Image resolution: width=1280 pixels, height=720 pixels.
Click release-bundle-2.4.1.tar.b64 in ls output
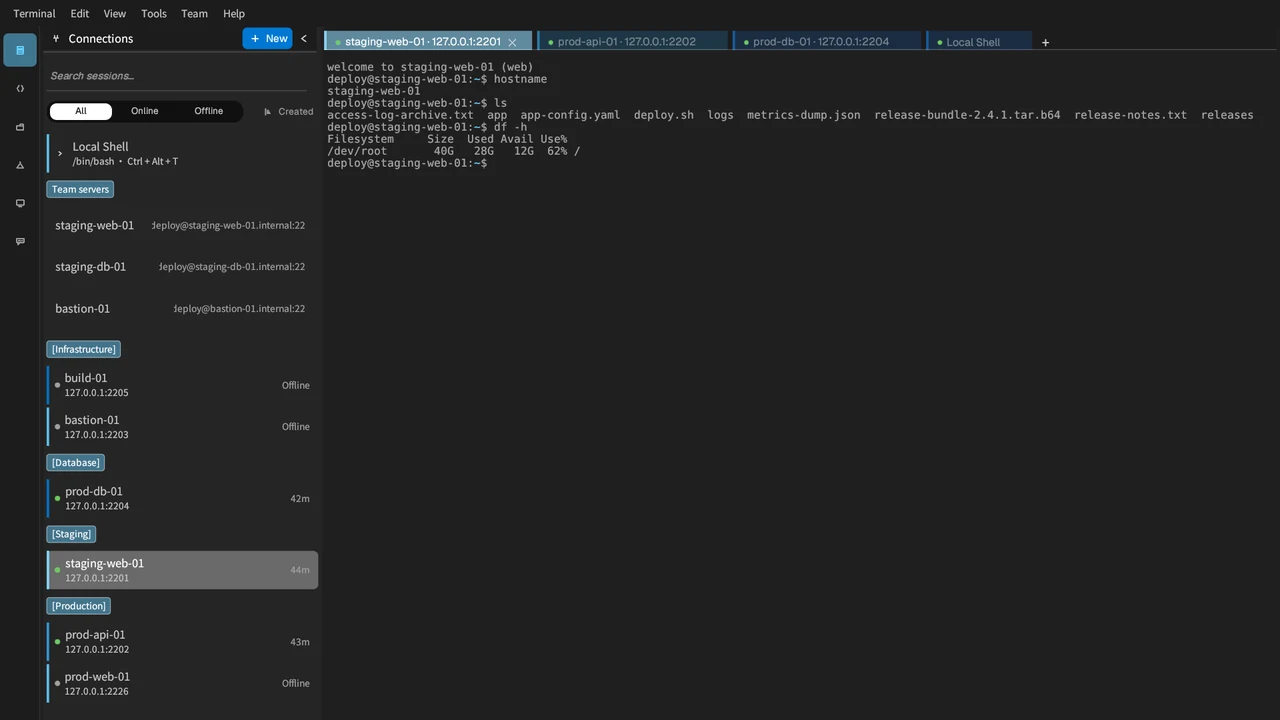coord(967,115)
